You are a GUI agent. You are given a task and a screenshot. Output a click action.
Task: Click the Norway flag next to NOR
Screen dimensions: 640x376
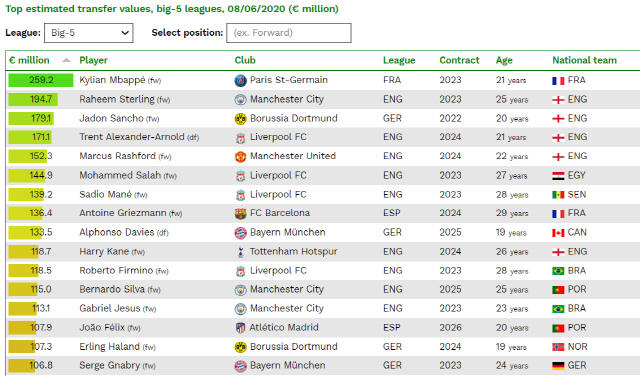[x=558, y=347]
